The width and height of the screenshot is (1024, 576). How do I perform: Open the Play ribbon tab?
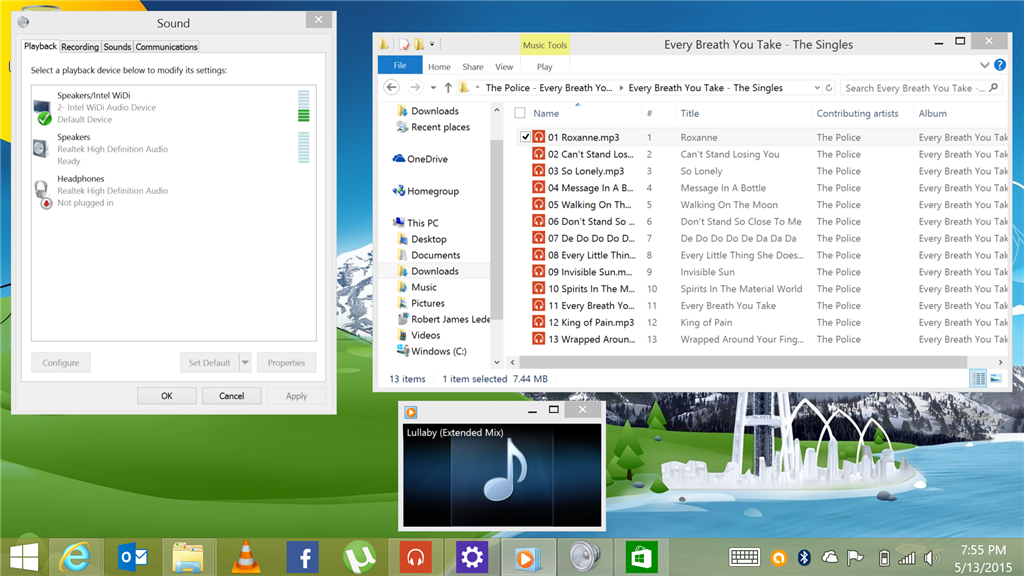point(545,67)
